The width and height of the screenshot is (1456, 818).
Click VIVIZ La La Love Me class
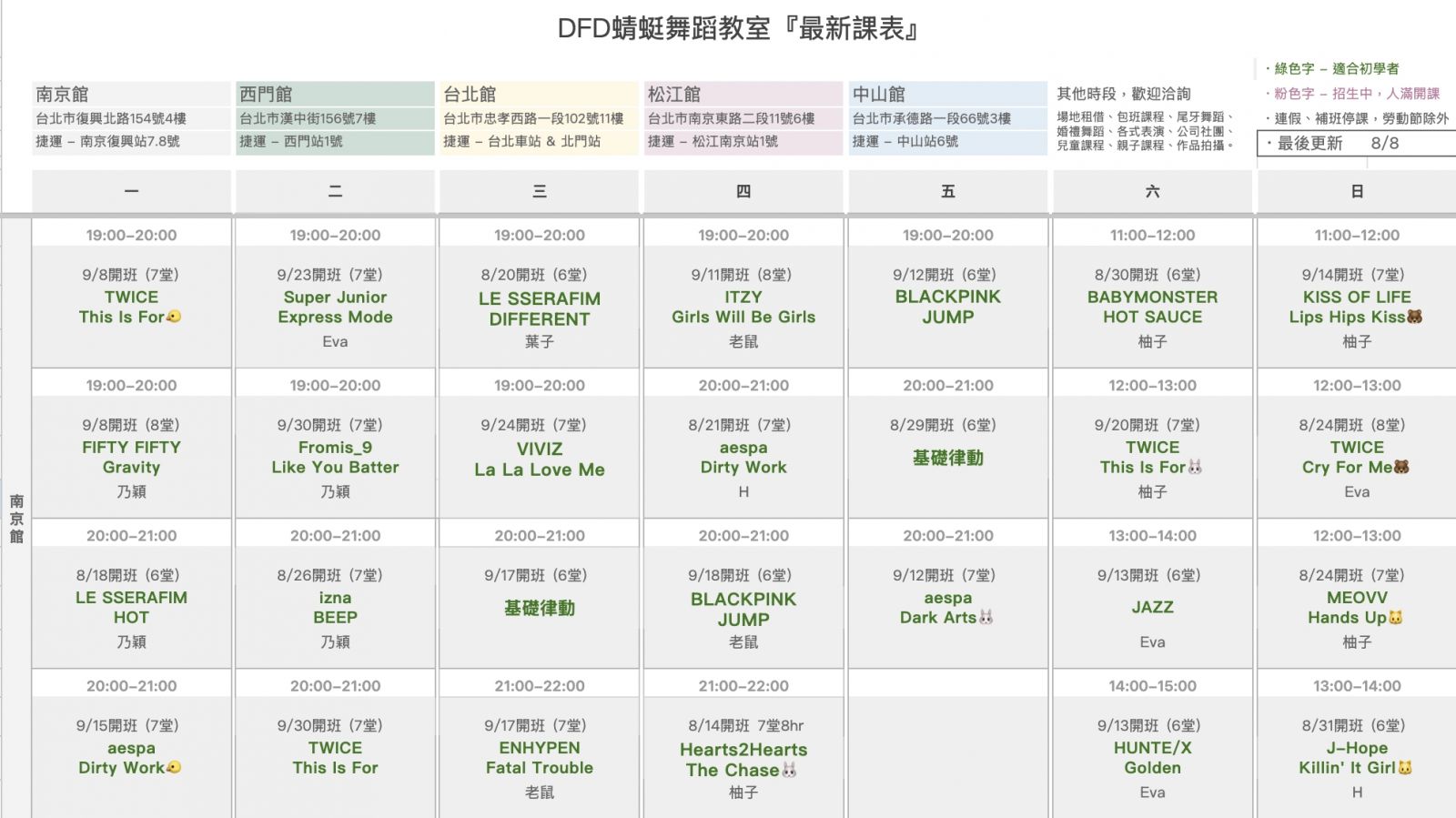pyautogui.click(x=539, y=459)
